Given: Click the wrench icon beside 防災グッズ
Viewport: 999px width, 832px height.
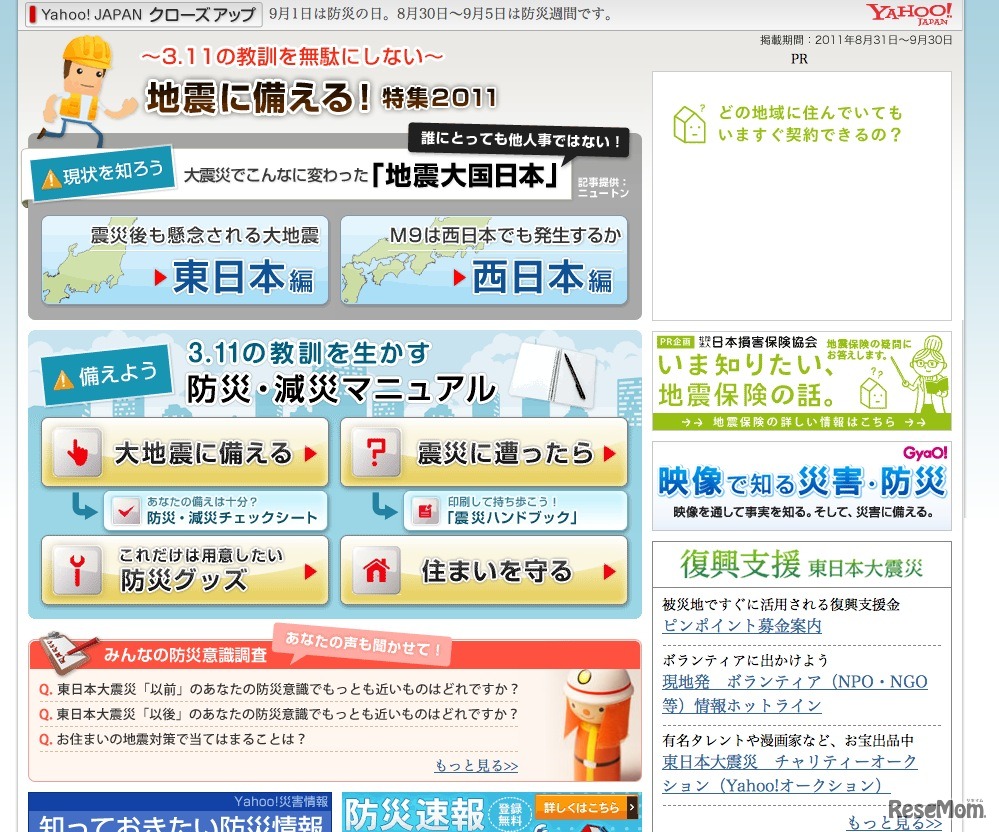Looking at the screenshot, I should pyautogui.click(x=78, y=570).
